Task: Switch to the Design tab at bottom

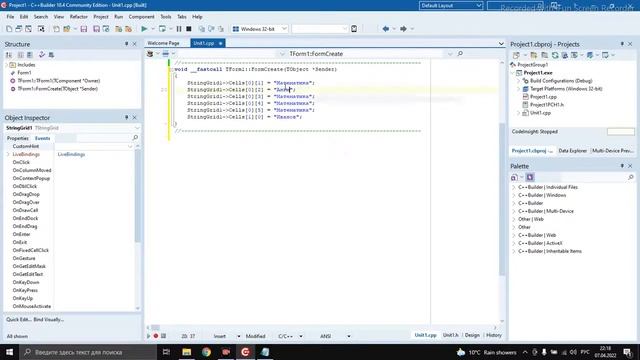Action: [x=472, y=335]
